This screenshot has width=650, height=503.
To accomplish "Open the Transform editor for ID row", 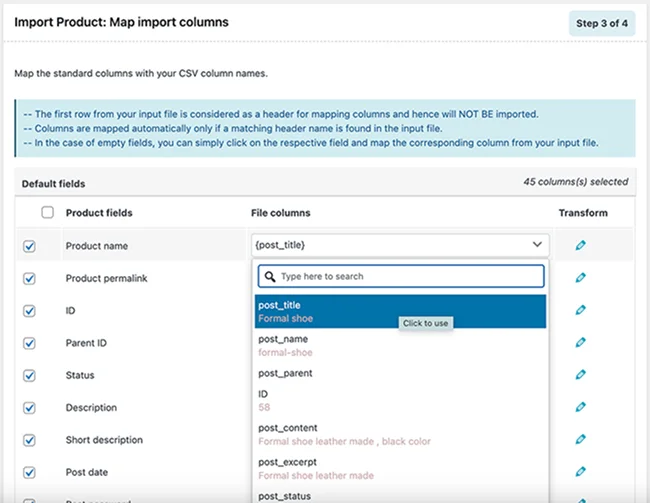I will pyautogui.click(x=580, y=310).
